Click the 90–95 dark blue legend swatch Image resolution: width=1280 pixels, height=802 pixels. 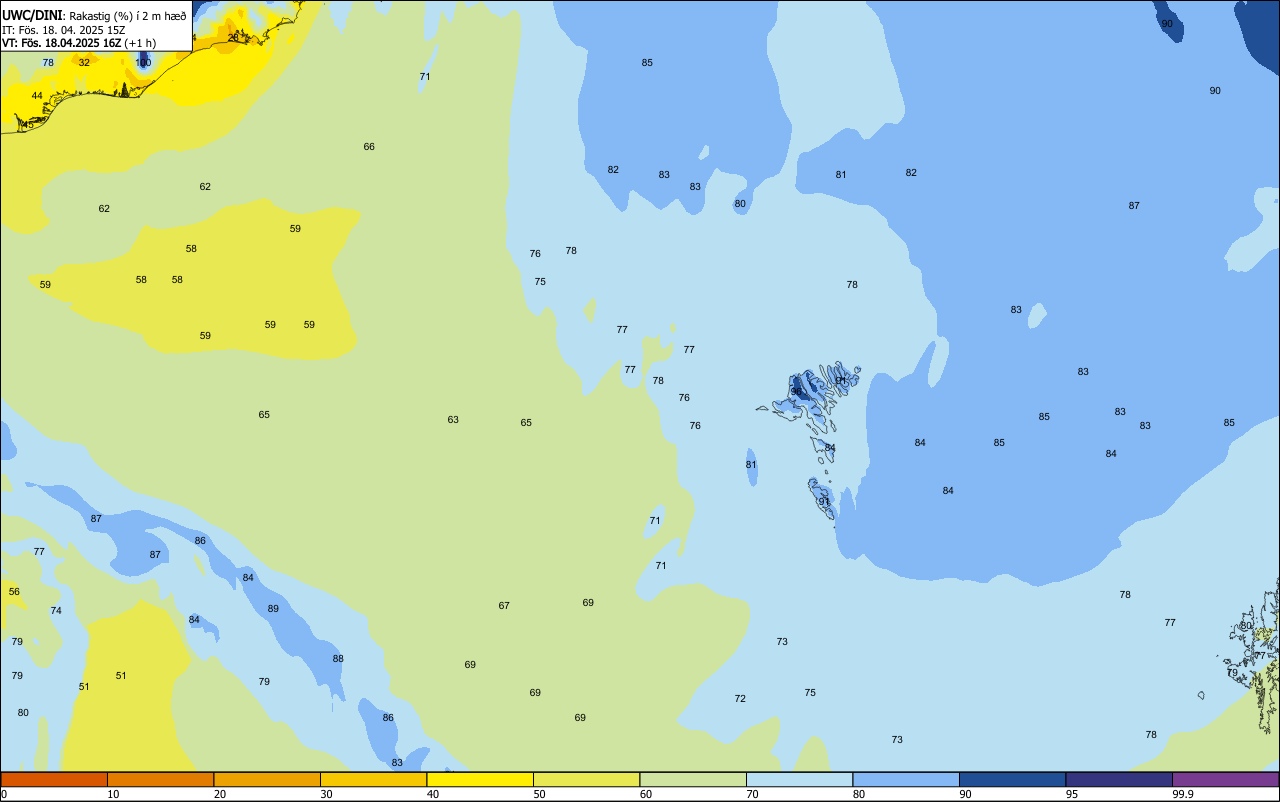coord(1012,779)
